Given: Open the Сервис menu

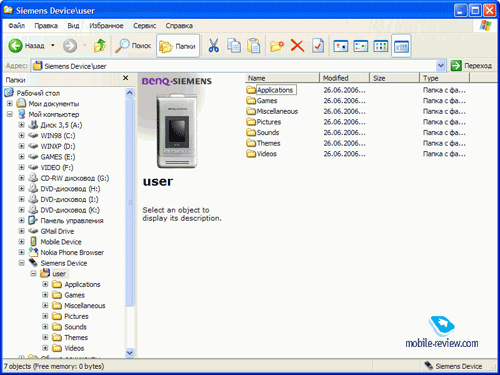Looking at the screenshot, I should click(x=145, y=26).
